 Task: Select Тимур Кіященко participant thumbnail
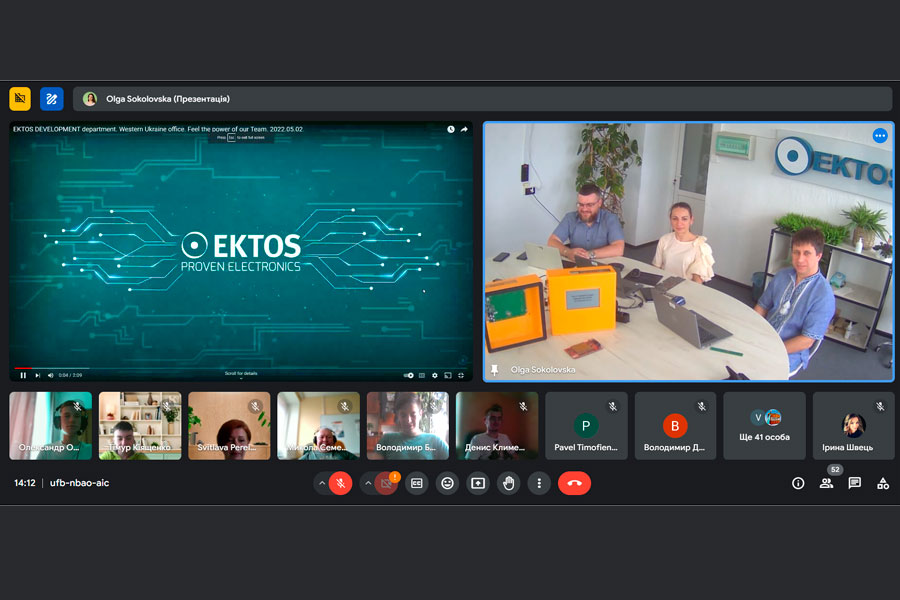(x=140, y=426)
